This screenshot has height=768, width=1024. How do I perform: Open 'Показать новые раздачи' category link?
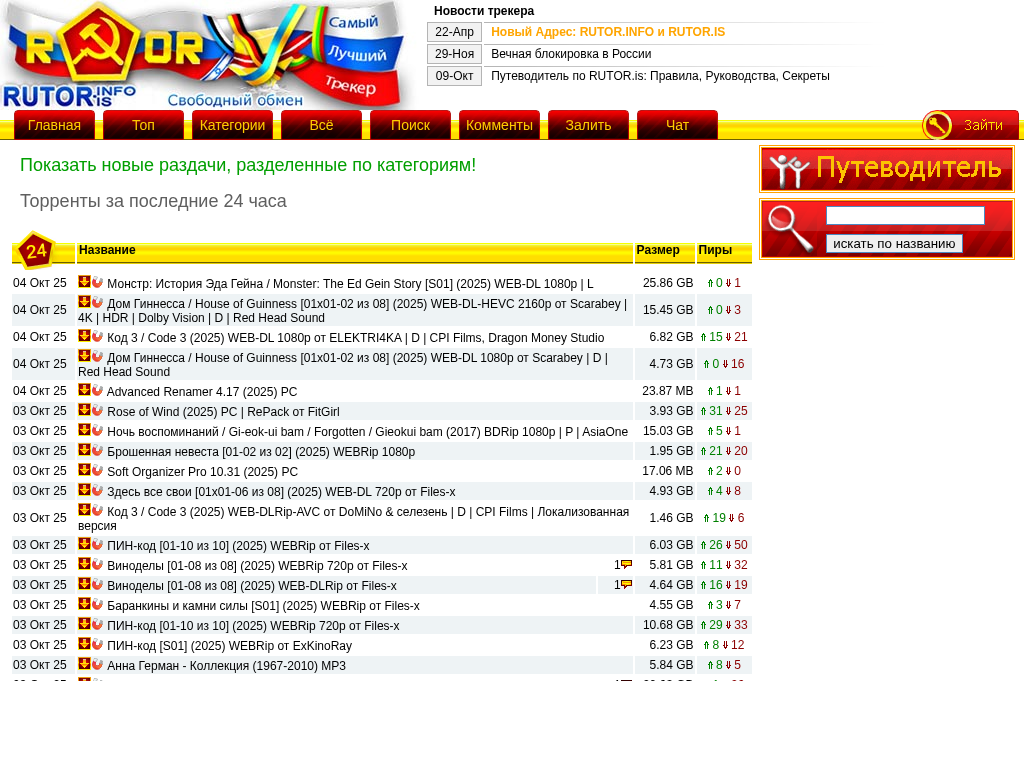click(248, 165)
